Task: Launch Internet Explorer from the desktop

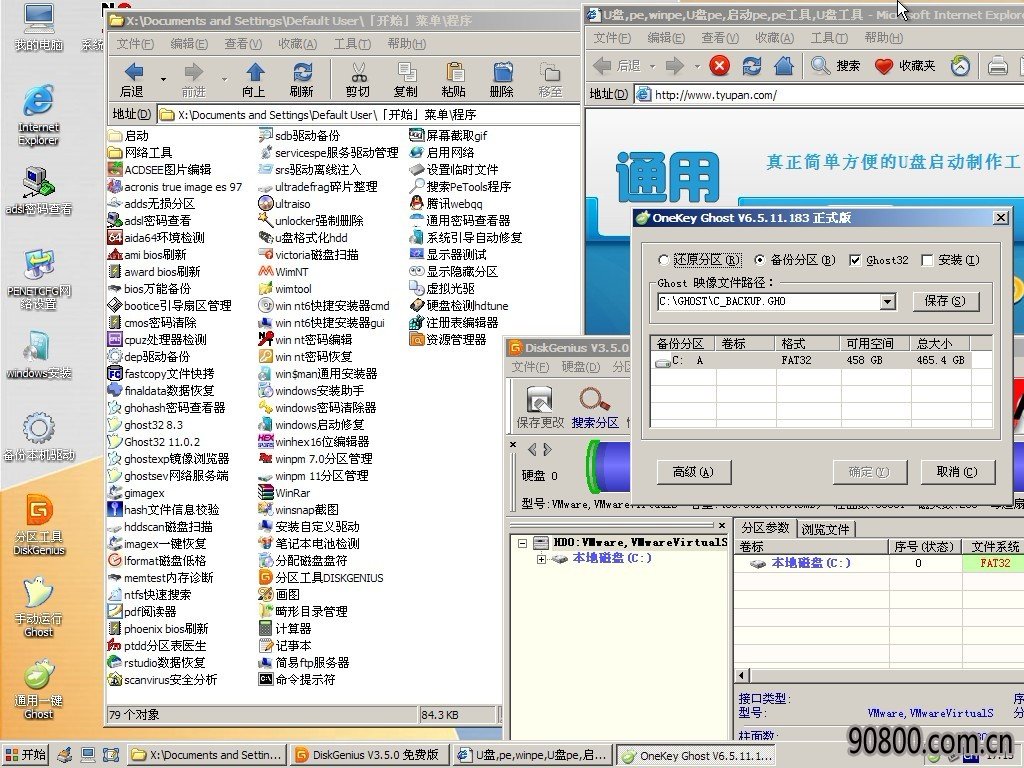Action: 39,115
